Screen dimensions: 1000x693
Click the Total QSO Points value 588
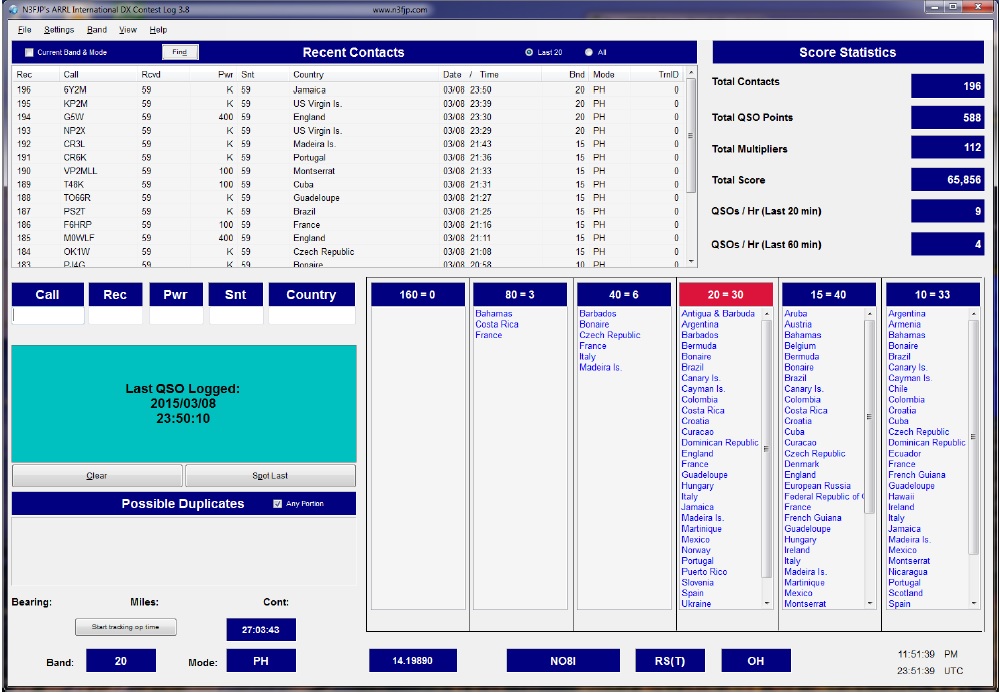(947, 117)
